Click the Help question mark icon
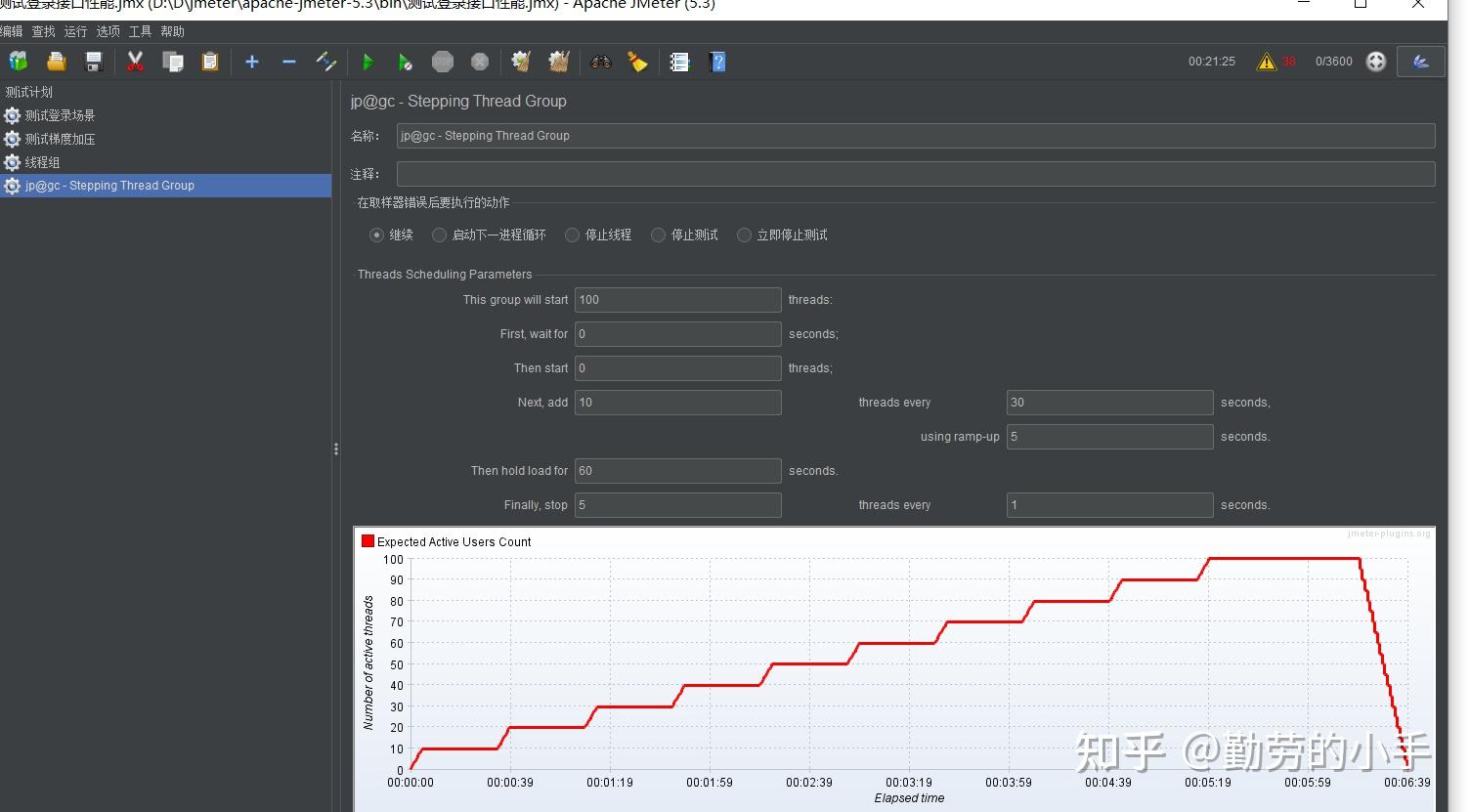Screen dimensions: 1470x812 tap(717, 63)
